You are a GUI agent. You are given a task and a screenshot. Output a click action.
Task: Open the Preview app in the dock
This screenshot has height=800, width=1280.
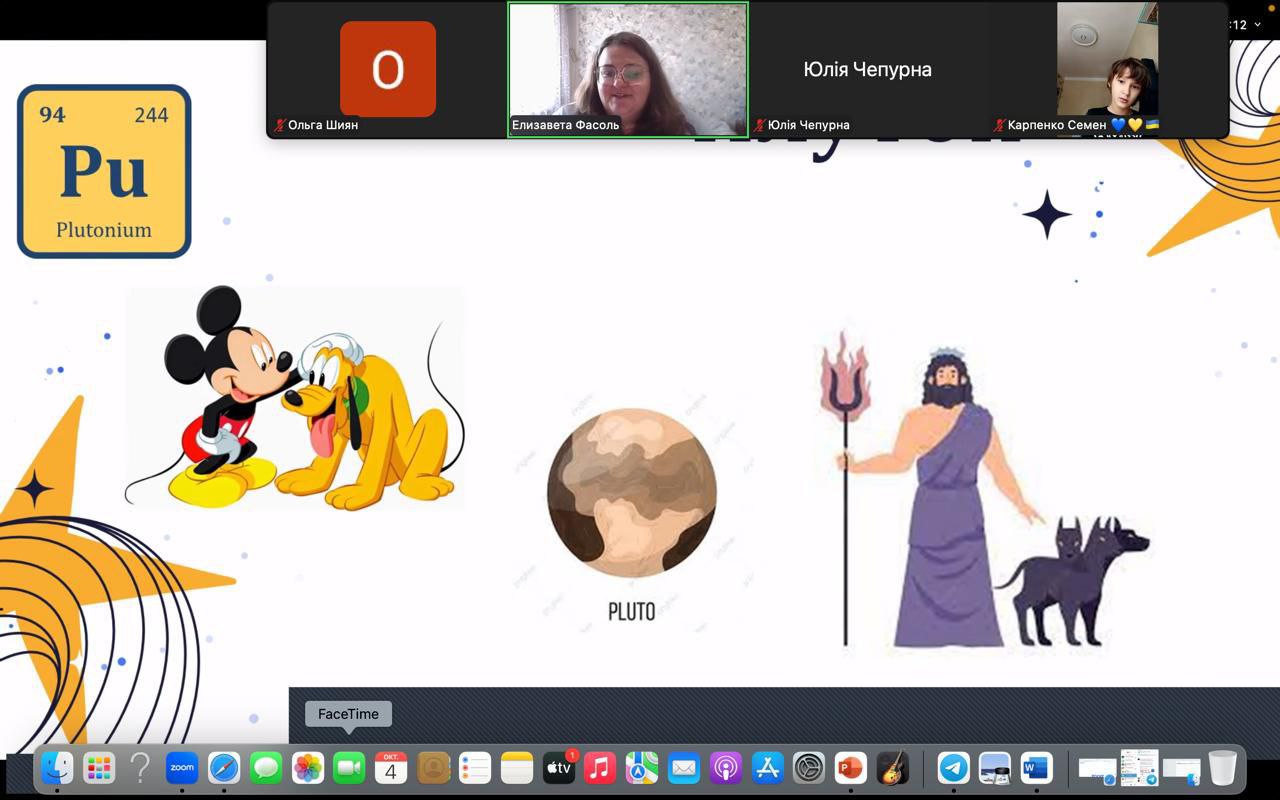(995, 768)
